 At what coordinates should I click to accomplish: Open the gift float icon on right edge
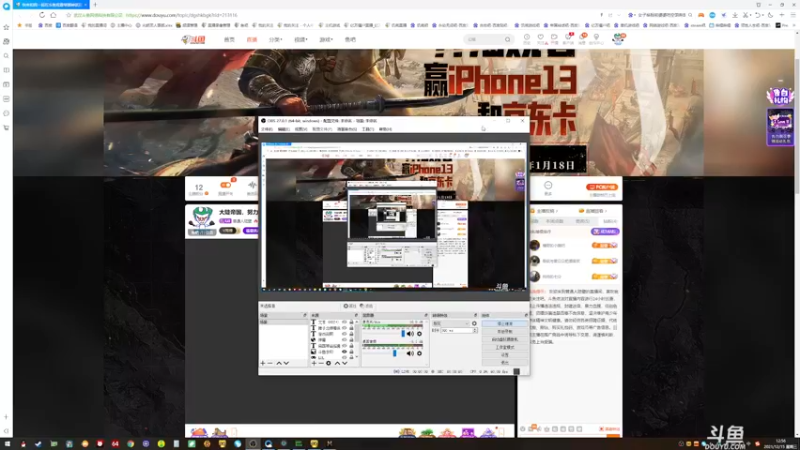pos(780,96)
